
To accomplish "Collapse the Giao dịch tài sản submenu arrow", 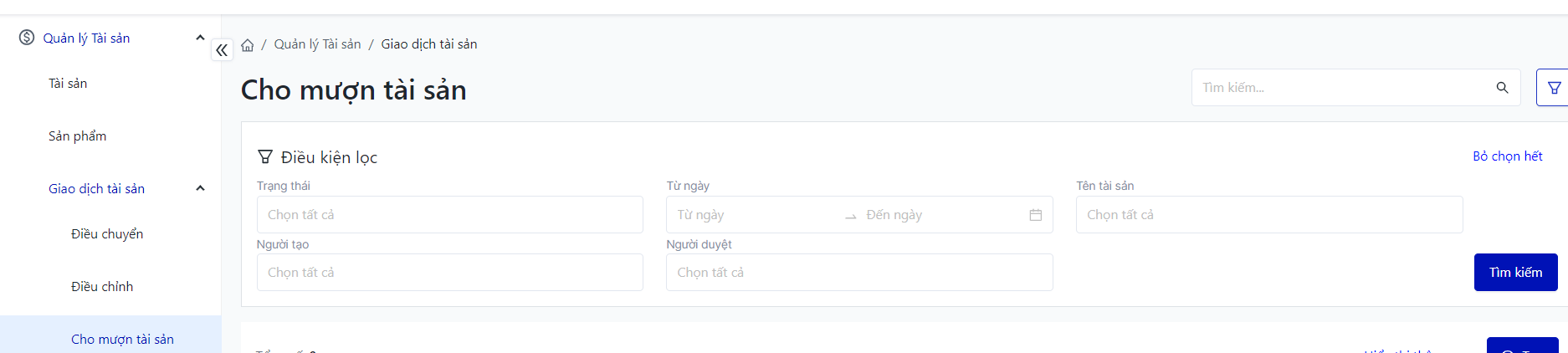I will (200, 188).
